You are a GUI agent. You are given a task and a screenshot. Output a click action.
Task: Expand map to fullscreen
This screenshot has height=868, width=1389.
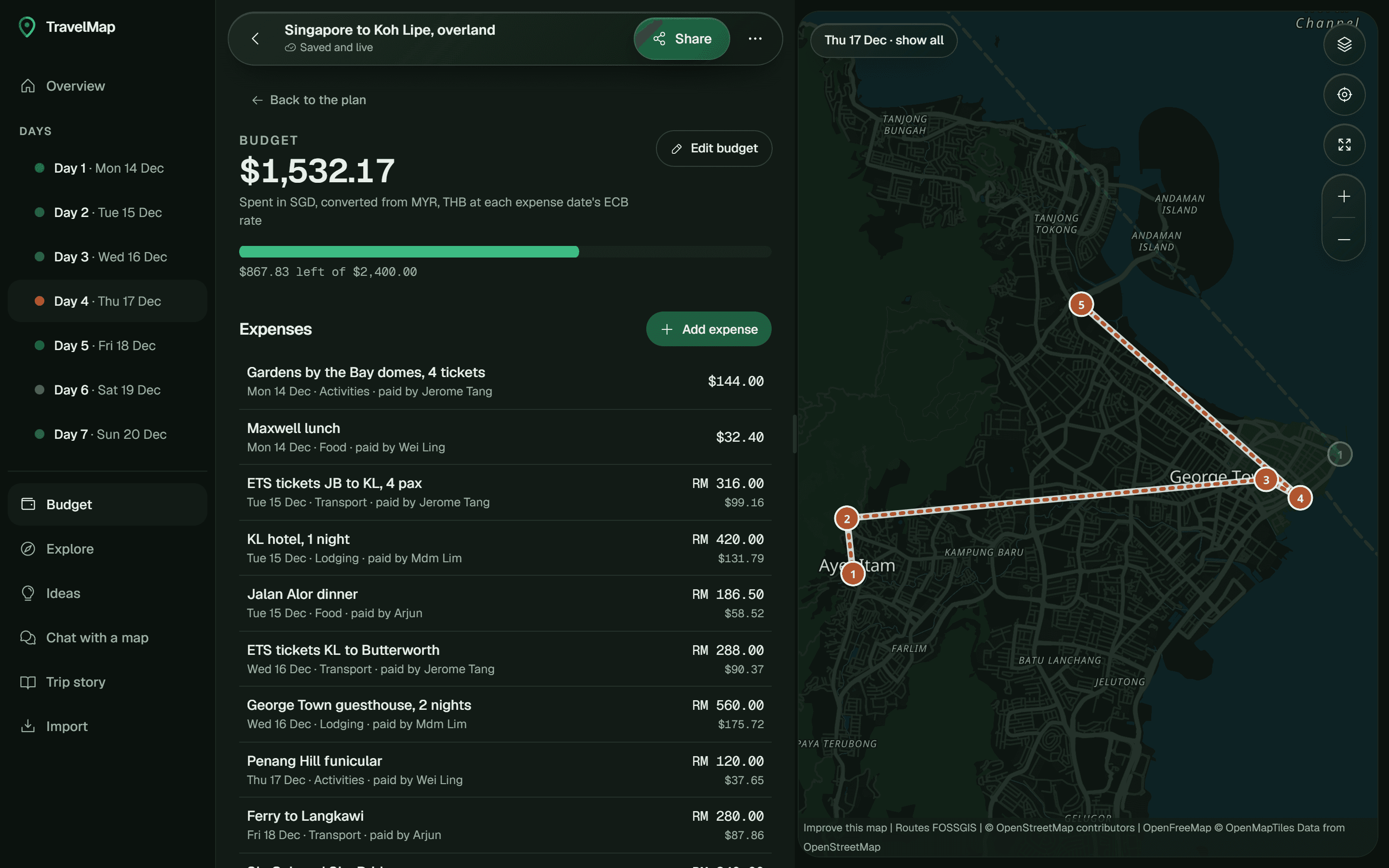[1344, 144]
